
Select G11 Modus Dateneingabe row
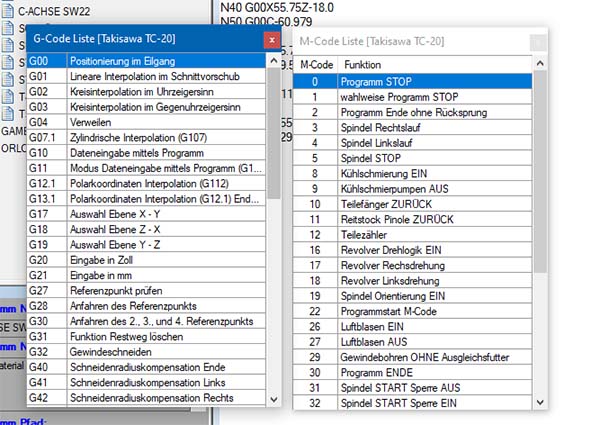(146, 168)
